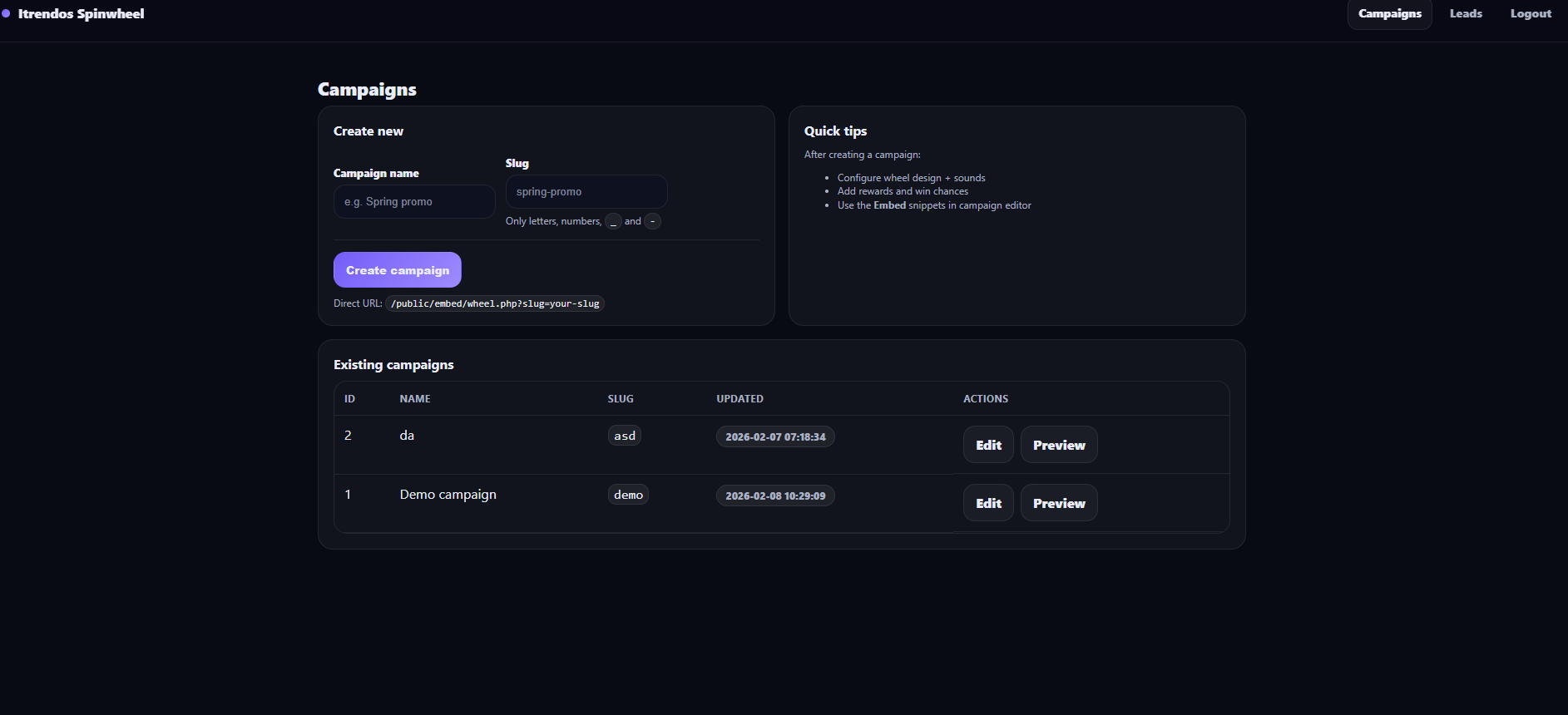Image resolution: width=1568 pixels, height=715 pixels.
Task: Edit the Demo campaign
Action: click(988, 503)
